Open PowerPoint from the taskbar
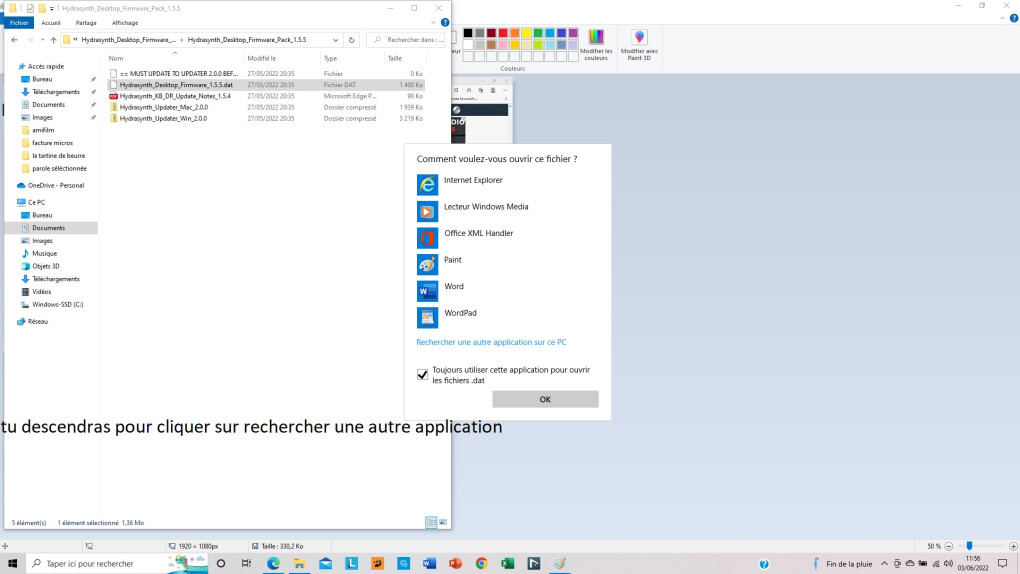The height and width of the screenshot is (574, 1020). (x=455, y=564)
